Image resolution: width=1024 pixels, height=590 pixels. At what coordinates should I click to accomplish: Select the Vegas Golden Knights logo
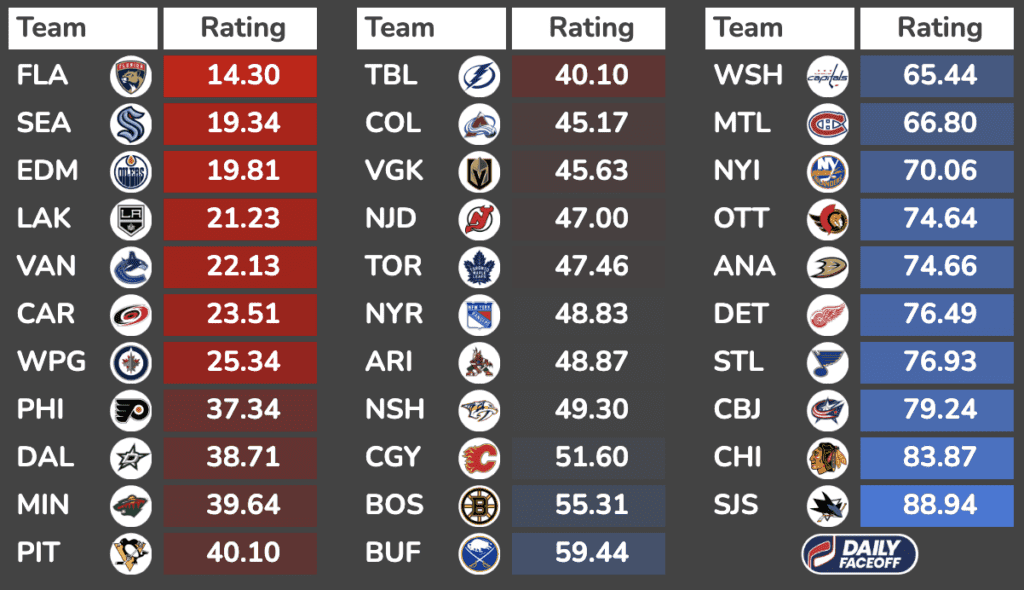coord(479,172)
